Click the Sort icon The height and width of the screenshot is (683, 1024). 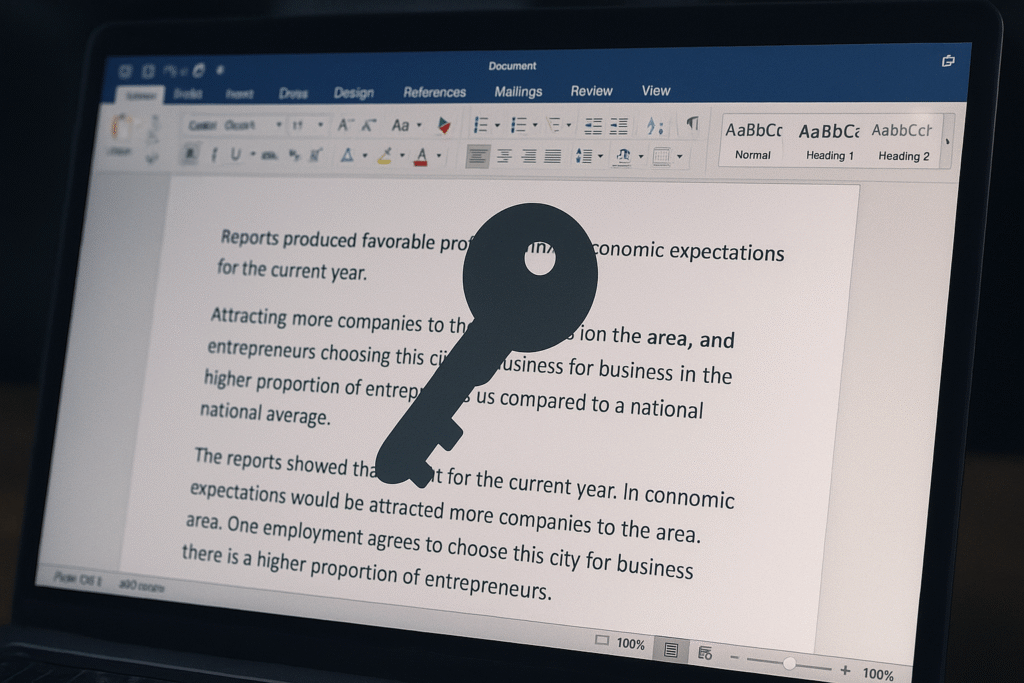(654, 126)
